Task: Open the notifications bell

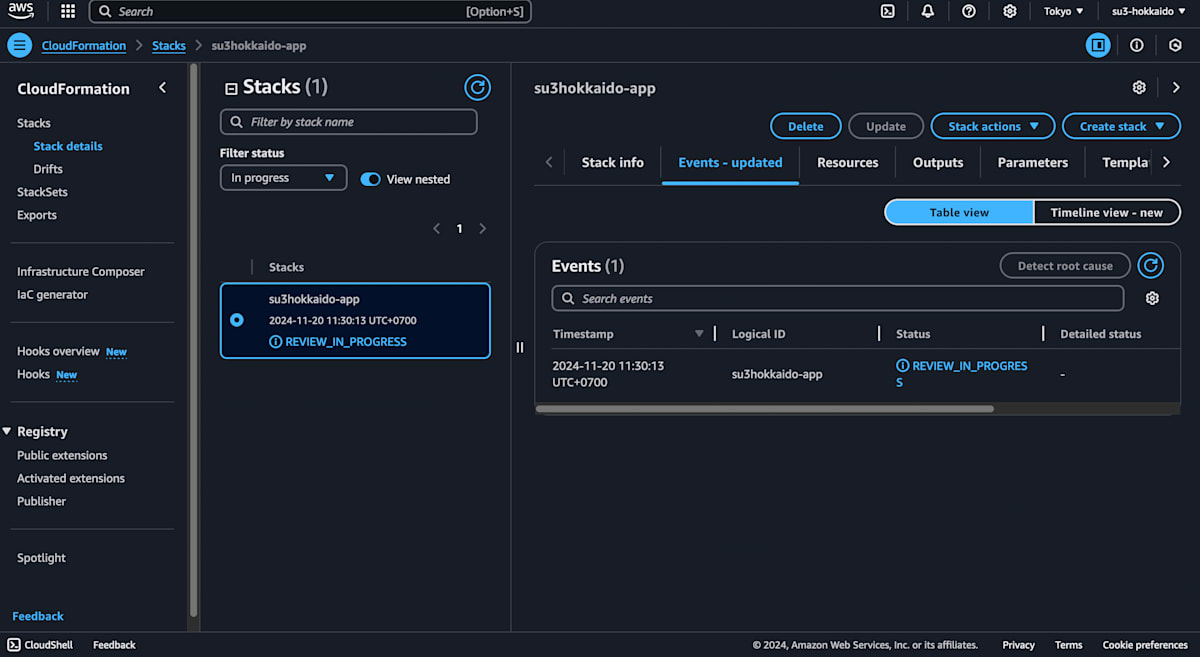Action: [x=928, y=12]
